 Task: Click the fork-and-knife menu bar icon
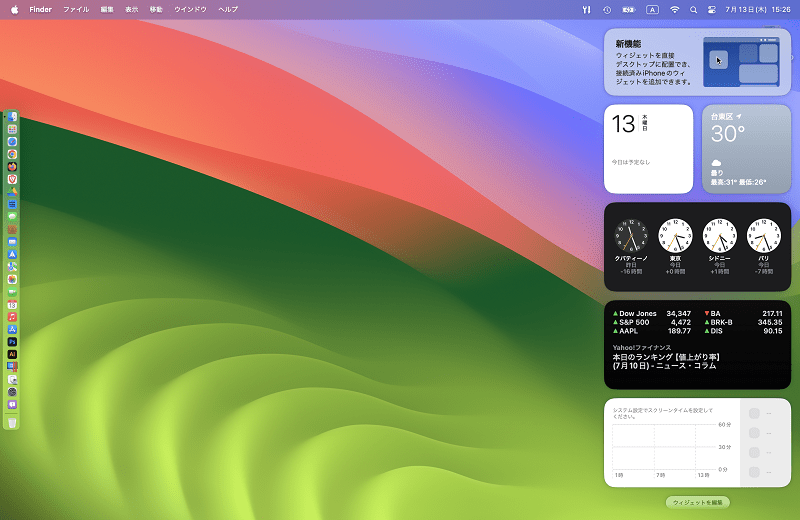(586, 10)
